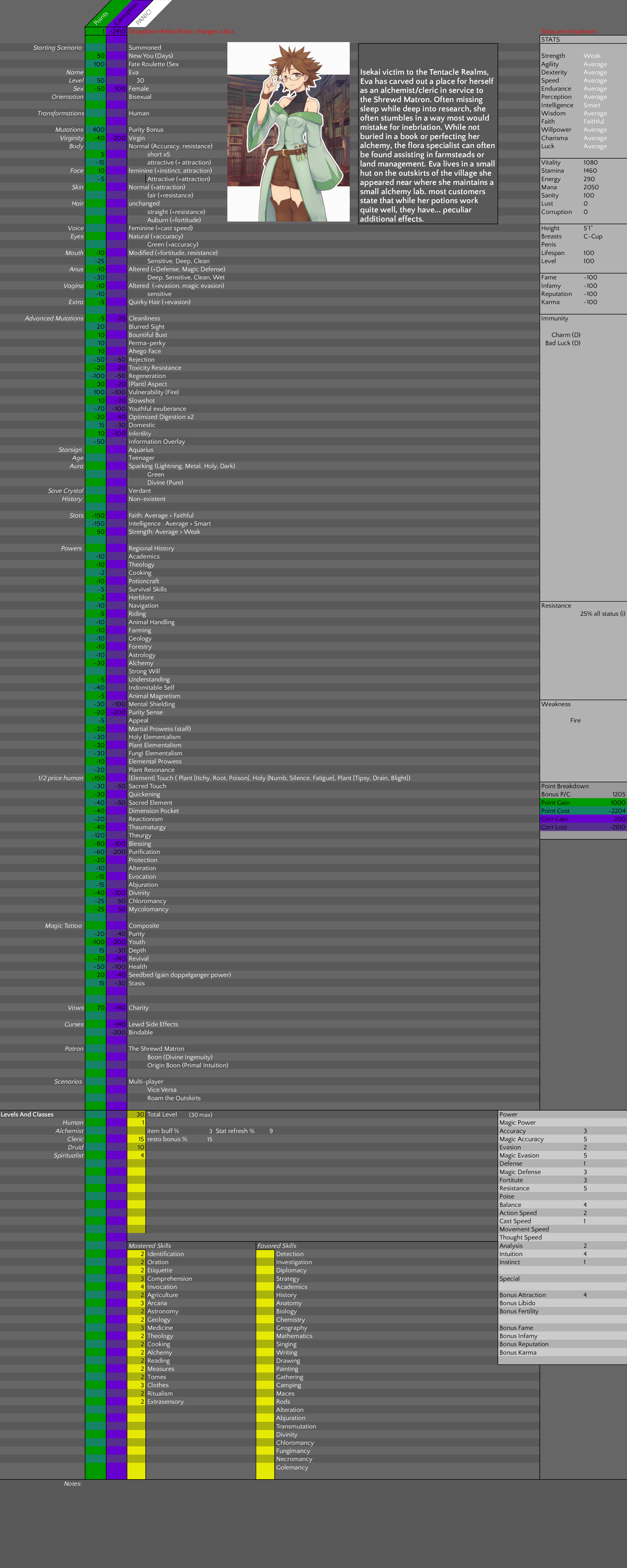Image resolution: width=627 pixels, height=1568 pixels.
Task: Click the green Point Gain row
Action: coord(583,803)
